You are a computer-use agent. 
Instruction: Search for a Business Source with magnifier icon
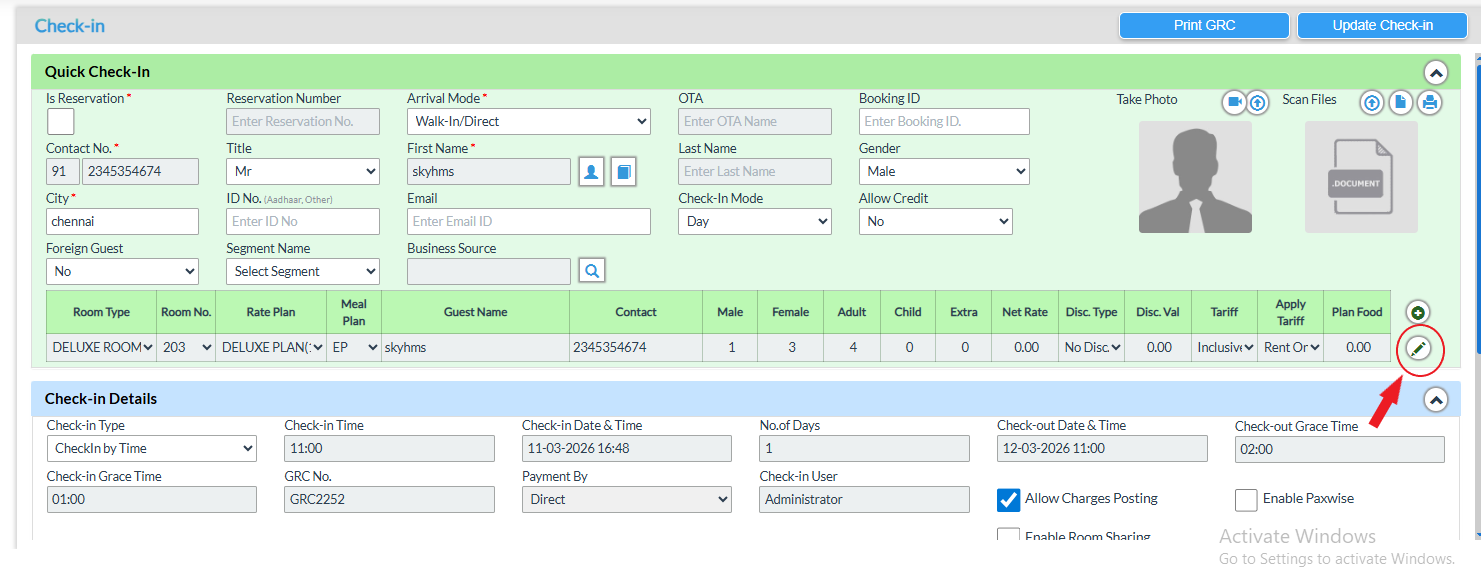point(592,271)
